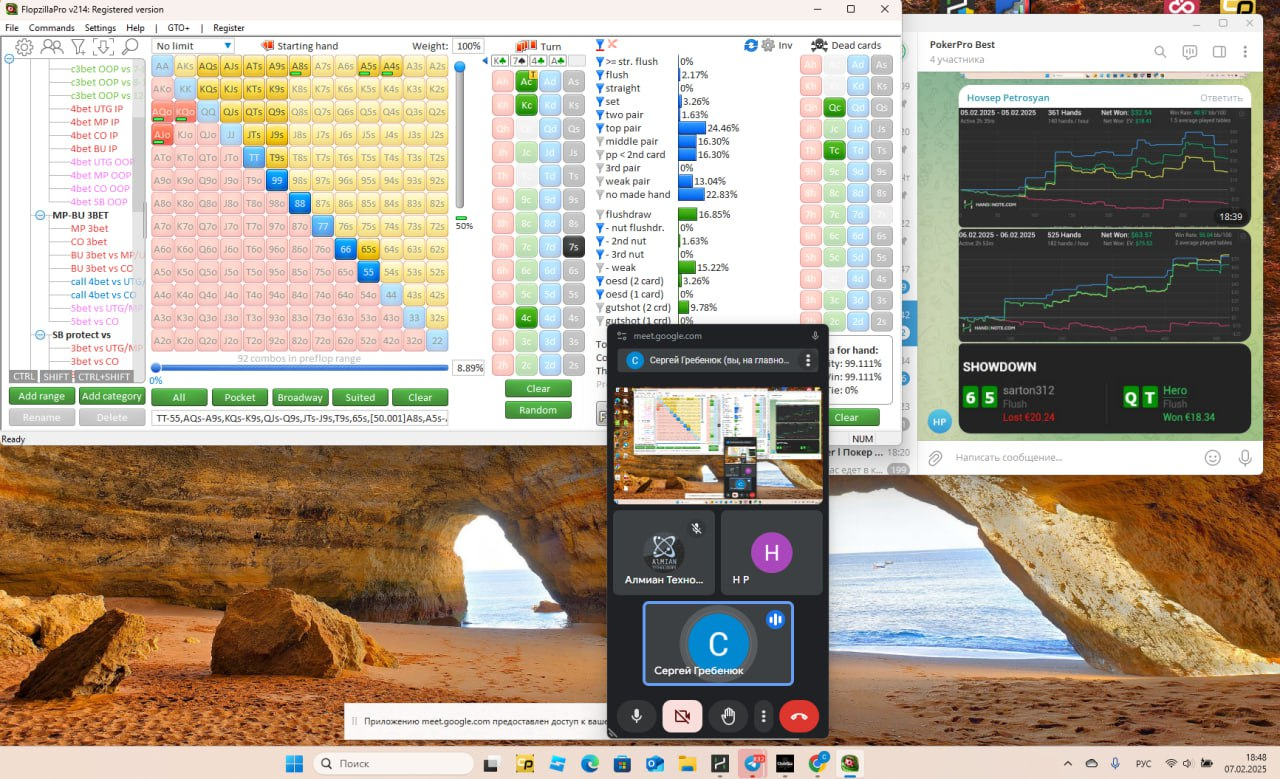
Task: Toggle the weak pair filter funnel
Action: [600, 181]
